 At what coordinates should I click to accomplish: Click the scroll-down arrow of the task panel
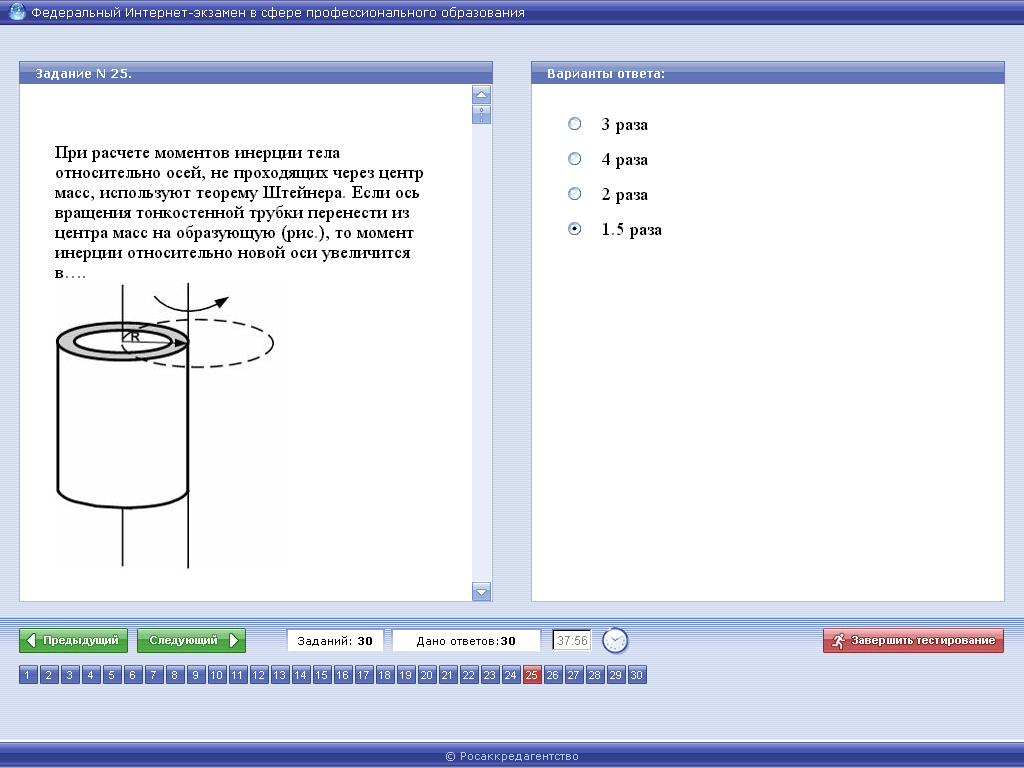tap(481, 592)
